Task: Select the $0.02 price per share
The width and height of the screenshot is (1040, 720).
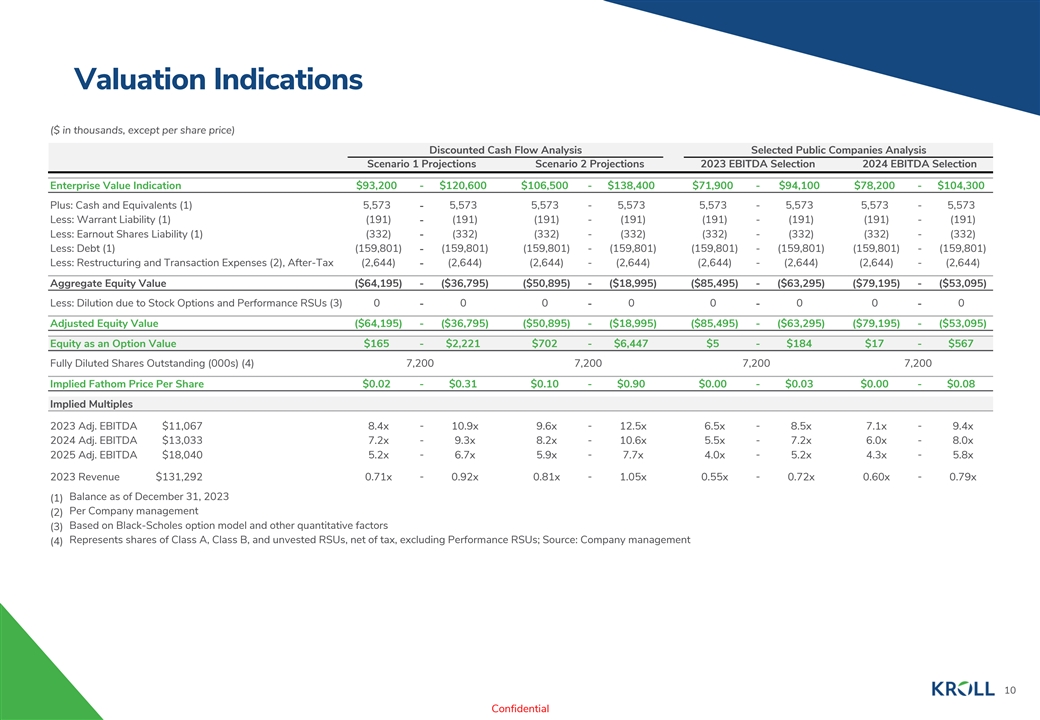Action: [x=376, y=384]
